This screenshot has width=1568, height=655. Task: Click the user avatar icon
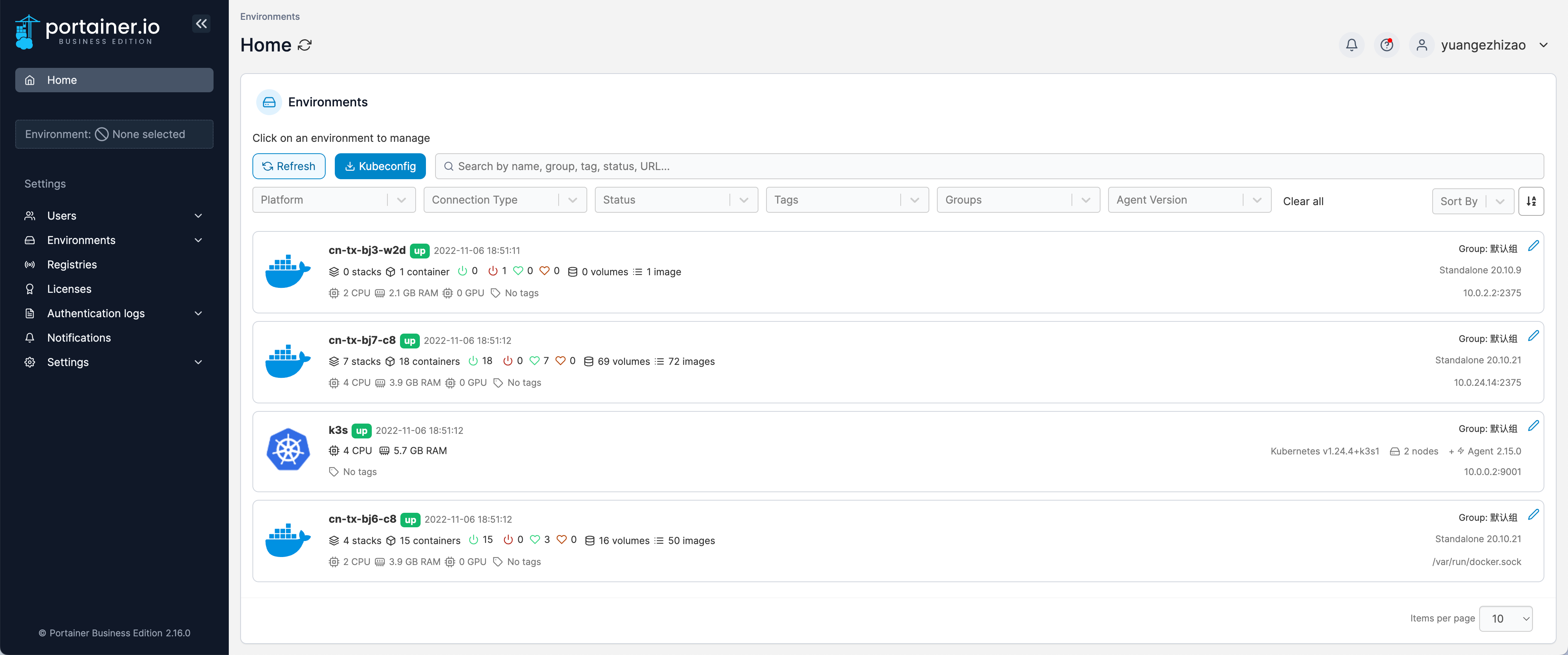(1421, 45)
